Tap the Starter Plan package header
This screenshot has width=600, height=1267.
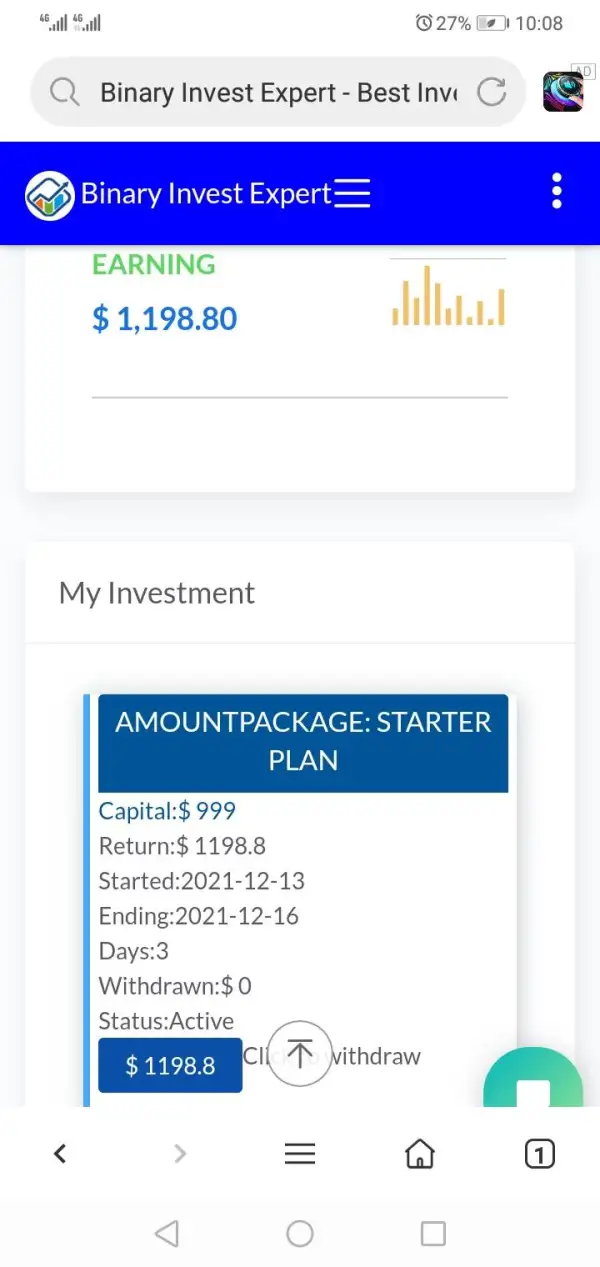303,741
